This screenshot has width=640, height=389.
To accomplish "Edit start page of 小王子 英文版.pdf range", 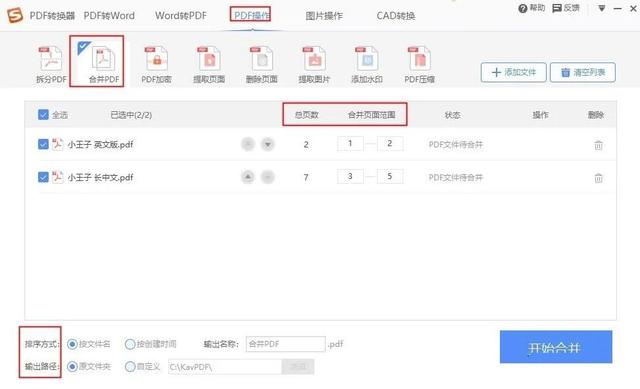I will click(350, 144).
